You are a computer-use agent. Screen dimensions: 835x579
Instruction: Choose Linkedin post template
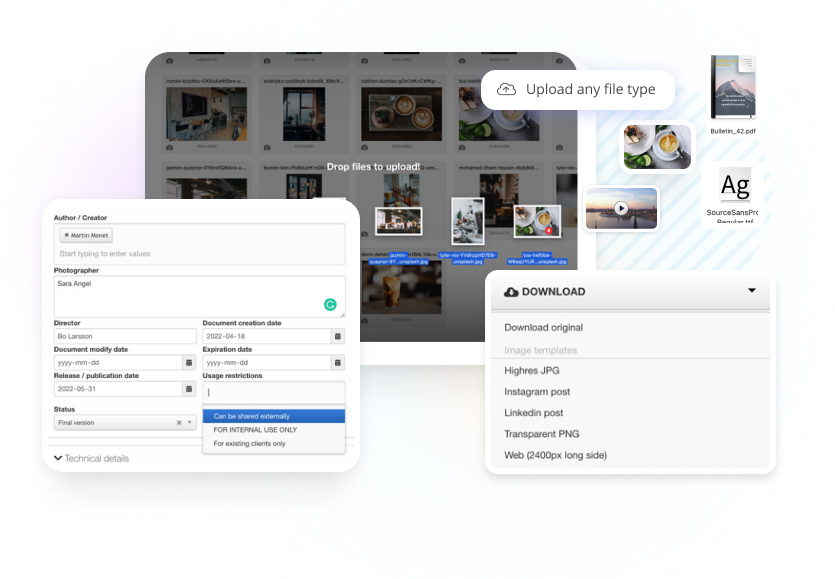(534, 413)
